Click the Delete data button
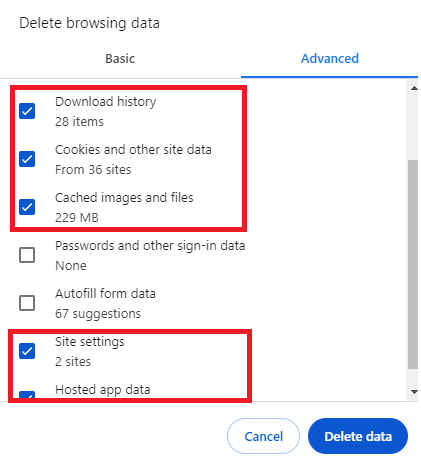Image resolution: width=421 pixels, height=465 pixels. click(x=358, y=436)
